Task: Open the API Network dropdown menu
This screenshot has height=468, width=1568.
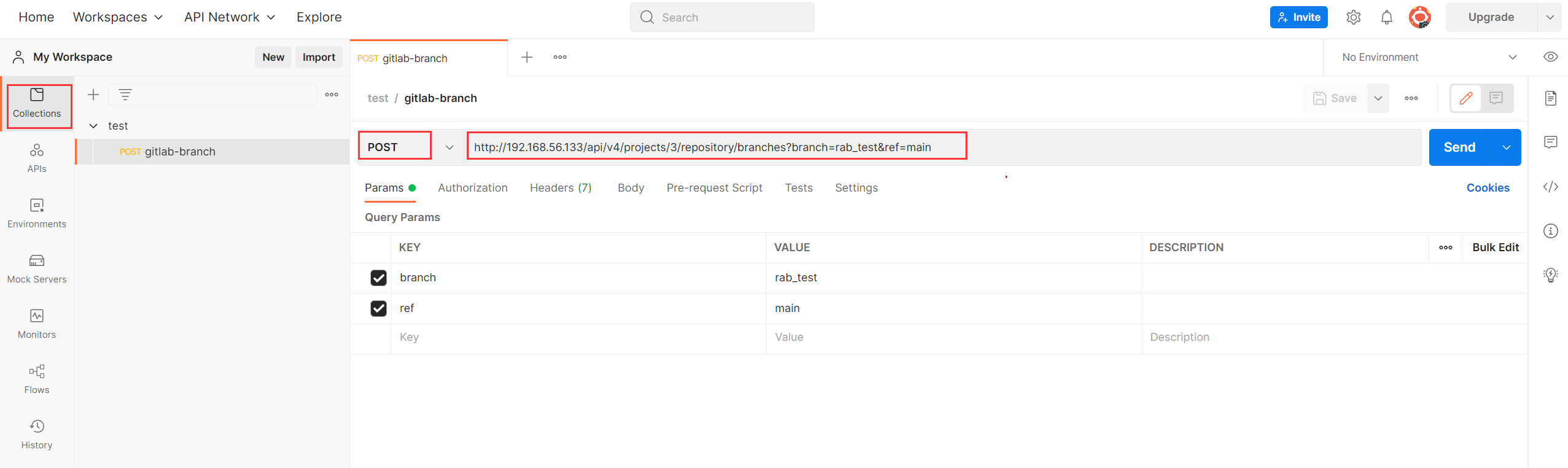Action: pos(230,17)
